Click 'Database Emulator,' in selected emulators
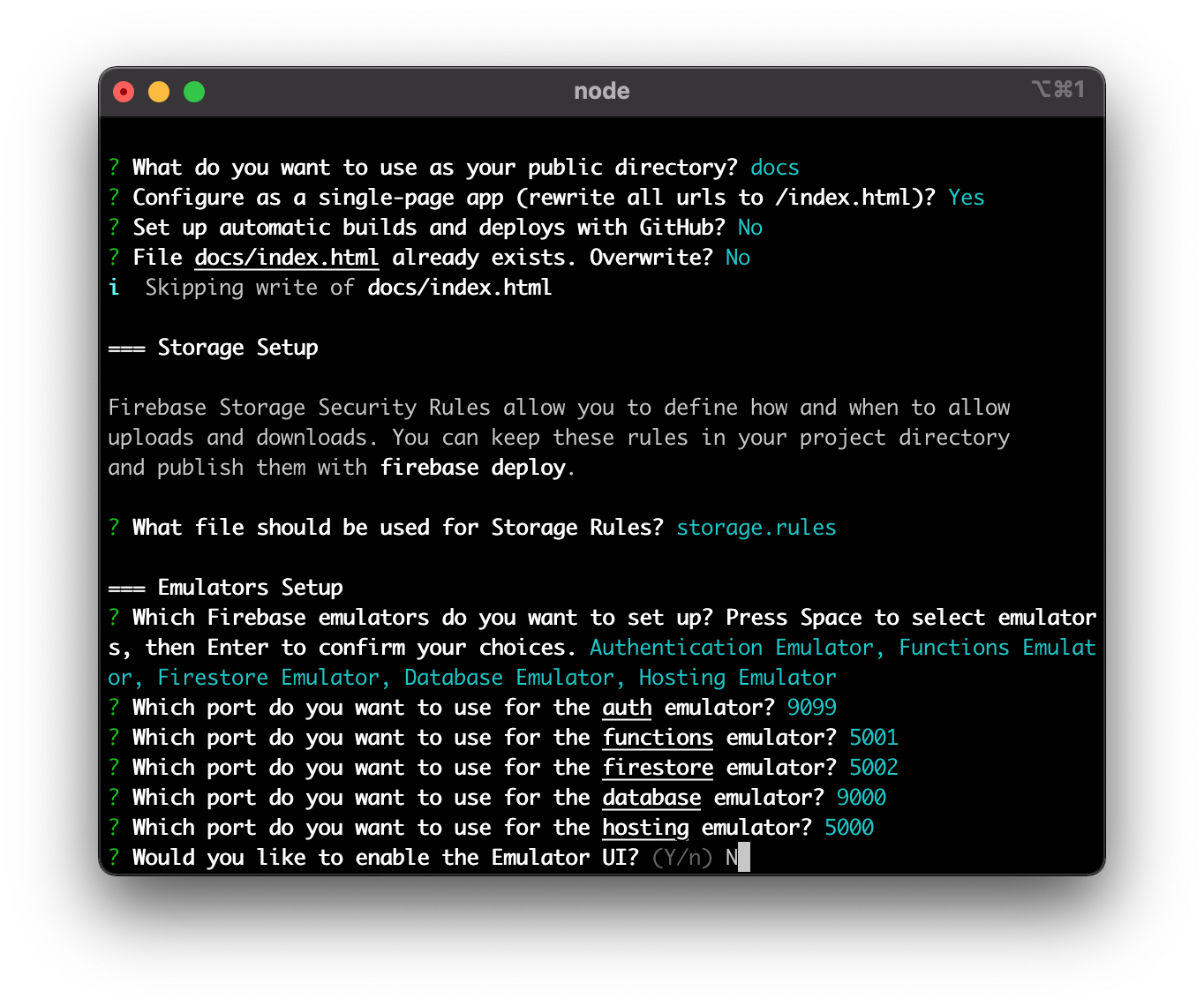Screen dimensions: 1204x1006 [x=515, y=678]
